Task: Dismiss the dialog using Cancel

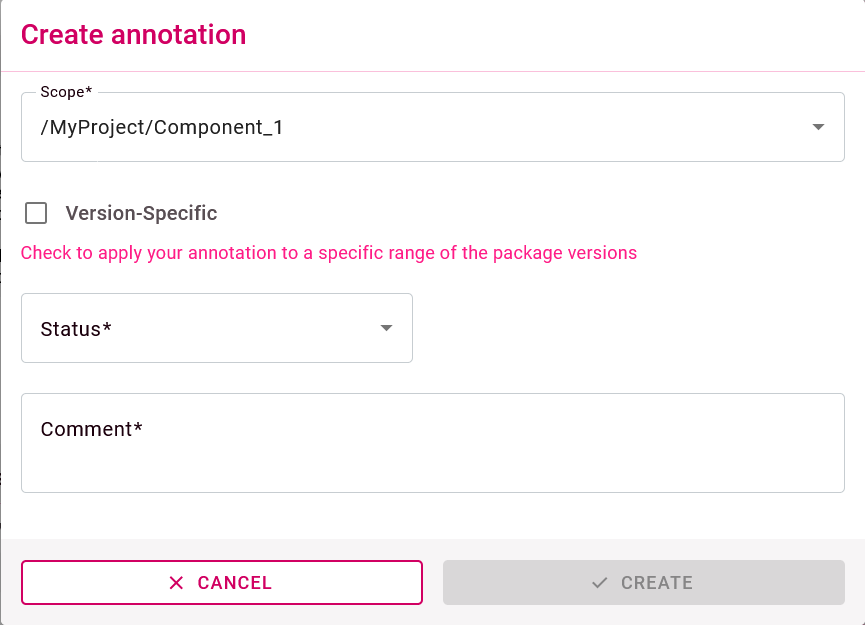Action: point(221,583)
